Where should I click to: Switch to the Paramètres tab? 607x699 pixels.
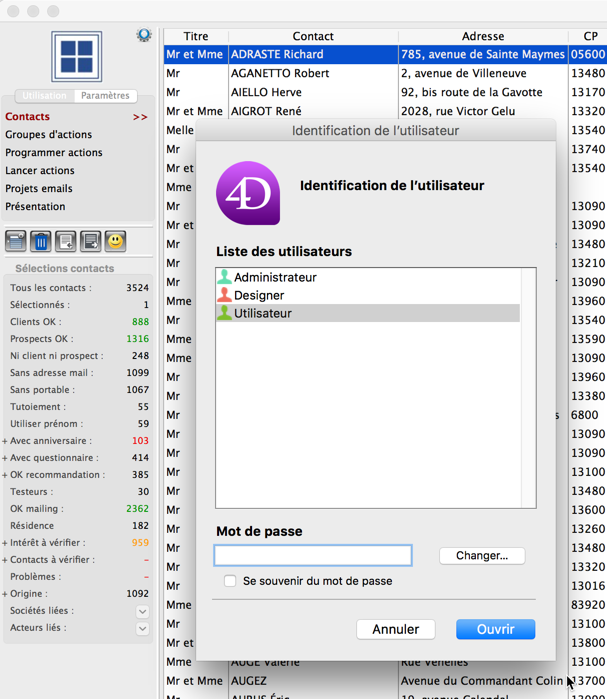pyautogui.click(x=105, y=96)
